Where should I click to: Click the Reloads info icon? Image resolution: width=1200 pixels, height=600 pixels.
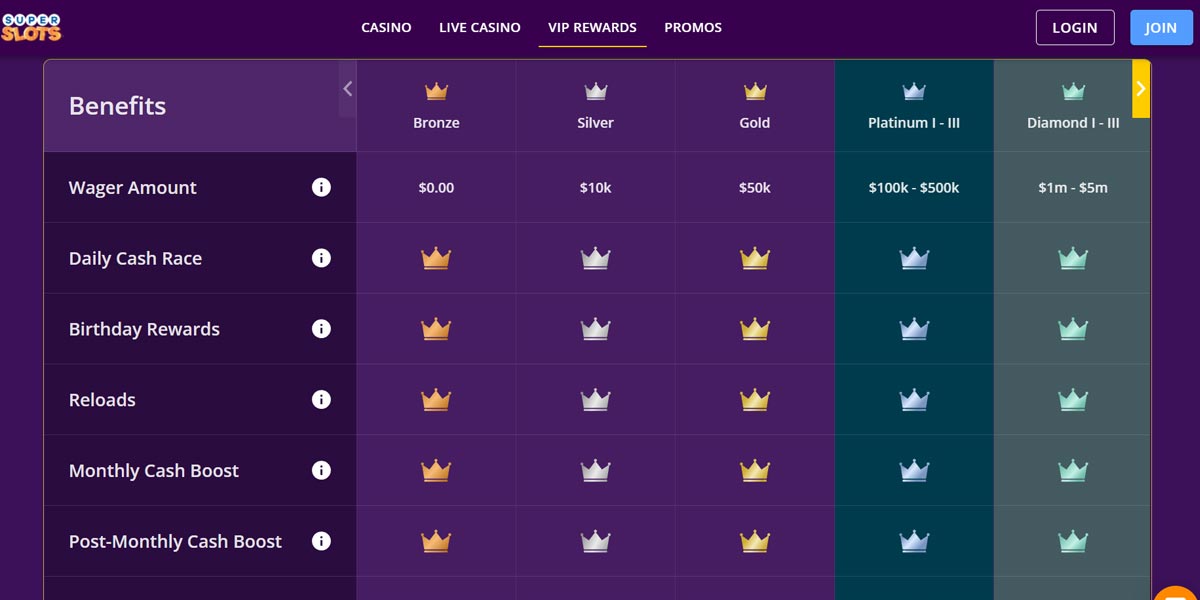321,400
